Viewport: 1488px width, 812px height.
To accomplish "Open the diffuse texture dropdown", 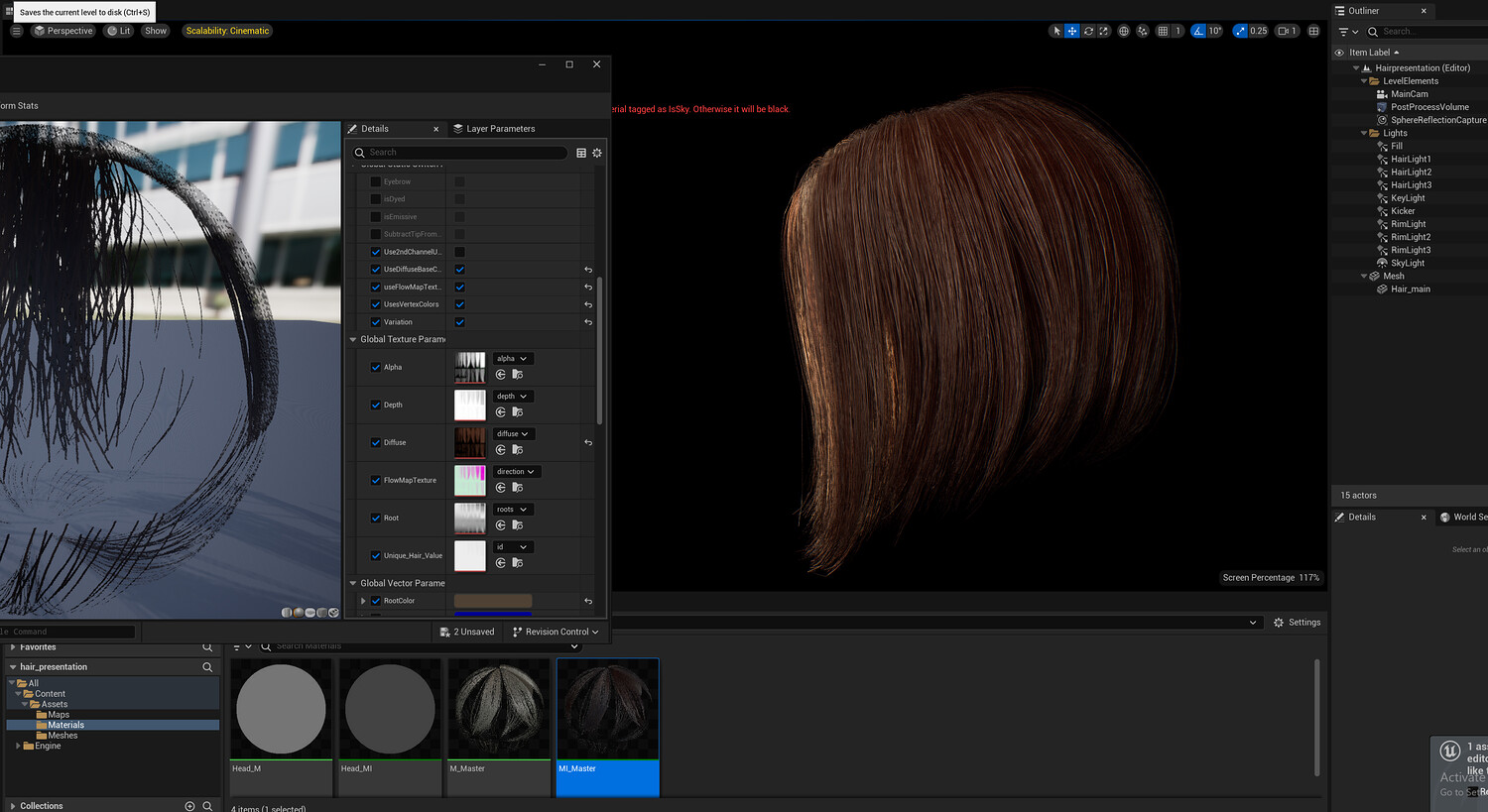I will (513, 434).
